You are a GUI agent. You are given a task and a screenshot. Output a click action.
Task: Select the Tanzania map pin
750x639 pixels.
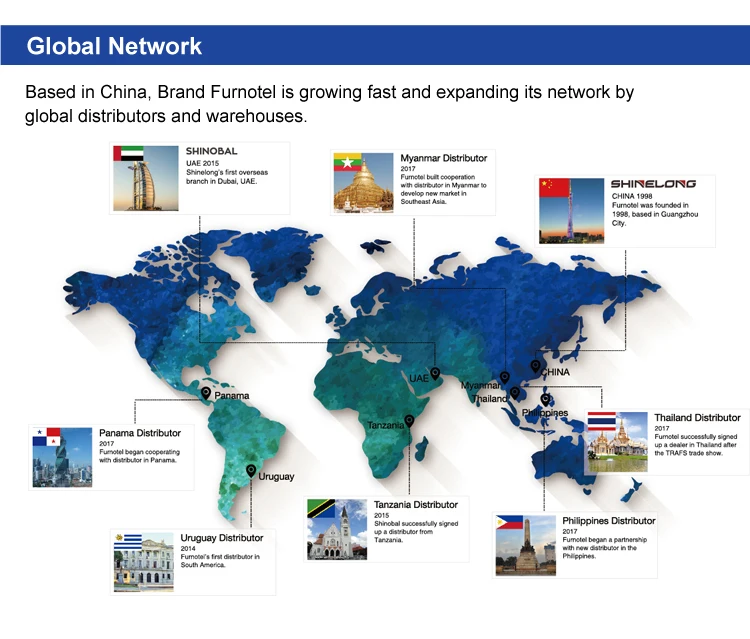click(x=409, y=421)
